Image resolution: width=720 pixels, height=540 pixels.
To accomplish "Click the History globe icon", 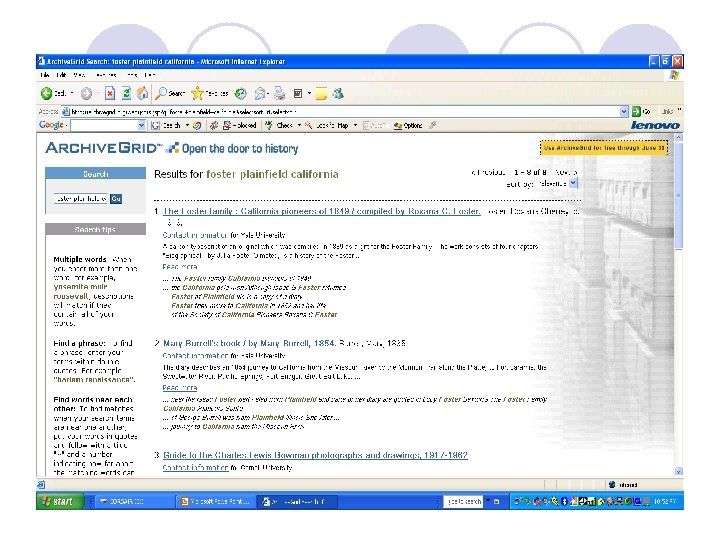I will tap(240, 94).
